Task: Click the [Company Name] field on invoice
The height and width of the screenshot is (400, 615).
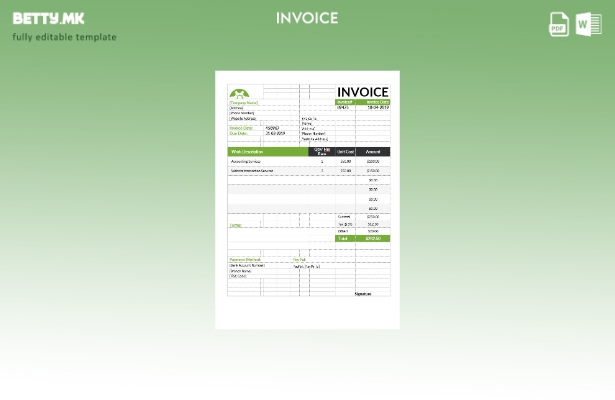Action: point(244,102)
